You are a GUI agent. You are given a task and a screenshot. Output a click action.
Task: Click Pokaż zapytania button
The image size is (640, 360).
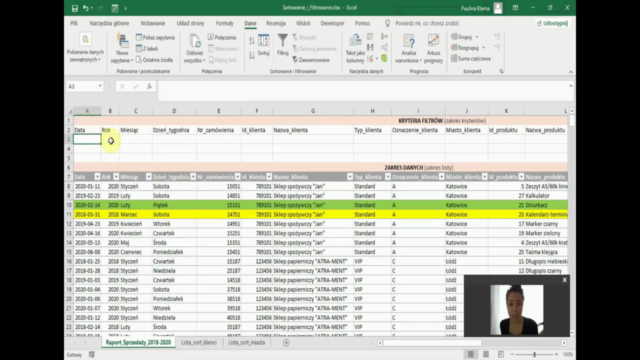point(155,38)
